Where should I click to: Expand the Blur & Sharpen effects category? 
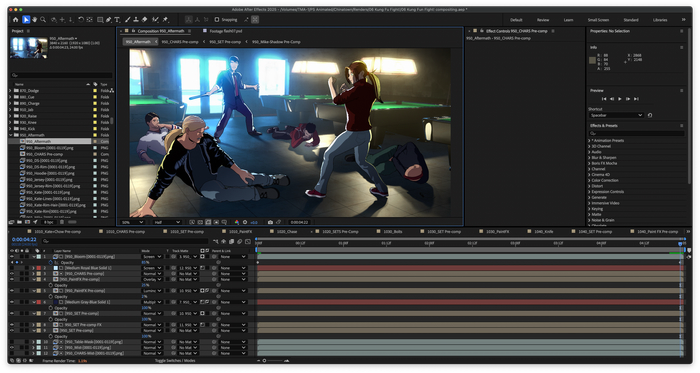589,158
